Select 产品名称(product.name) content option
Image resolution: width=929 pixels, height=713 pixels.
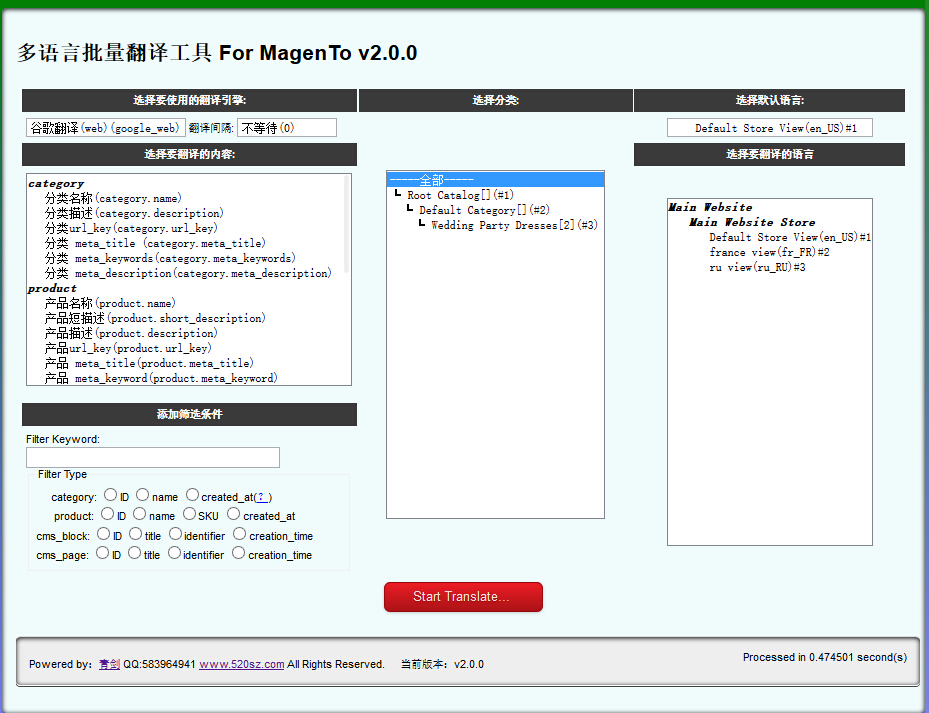pyautogui.click(x=185, y=303)
